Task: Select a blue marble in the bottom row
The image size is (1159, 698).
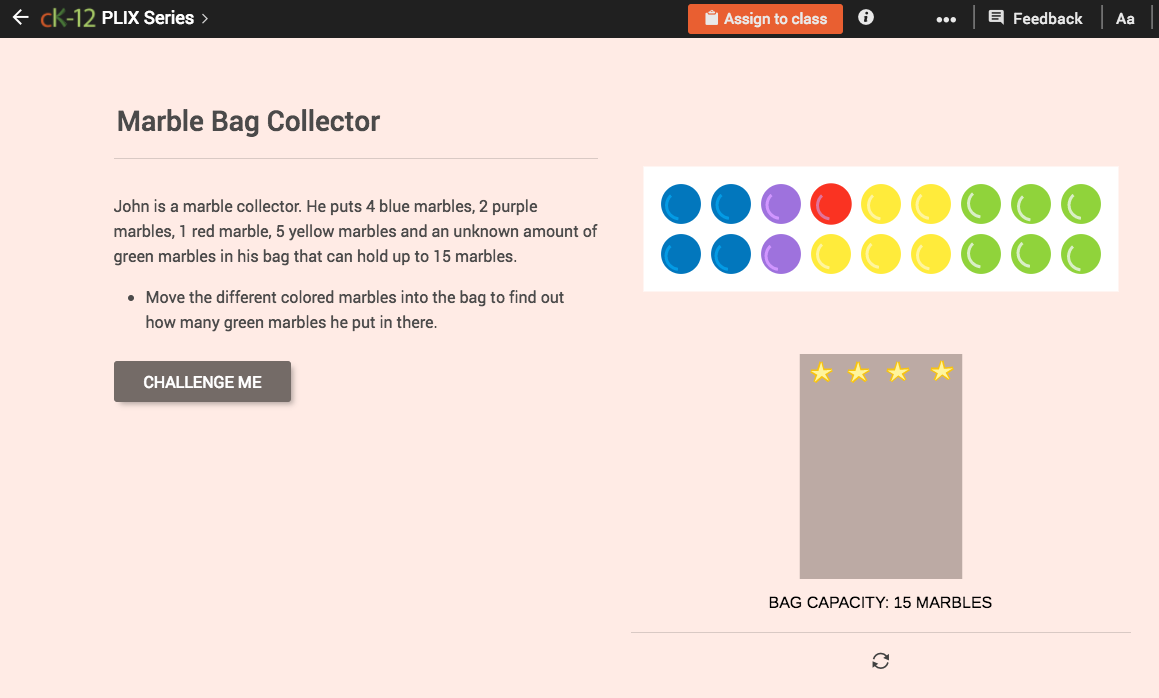Action: (681, 254)
